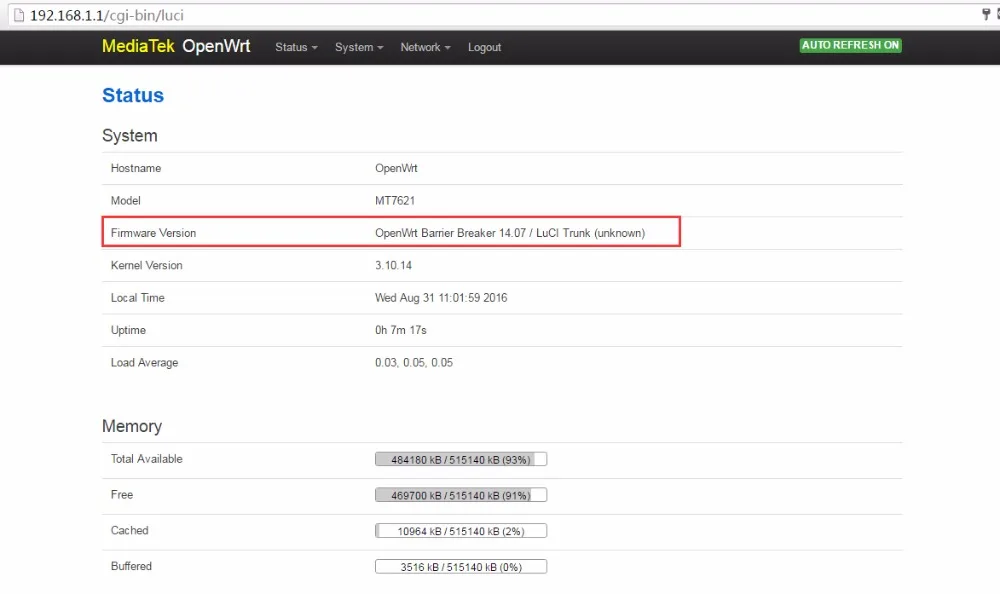
Task: Click the Firmware Version label
Action: 153,233
